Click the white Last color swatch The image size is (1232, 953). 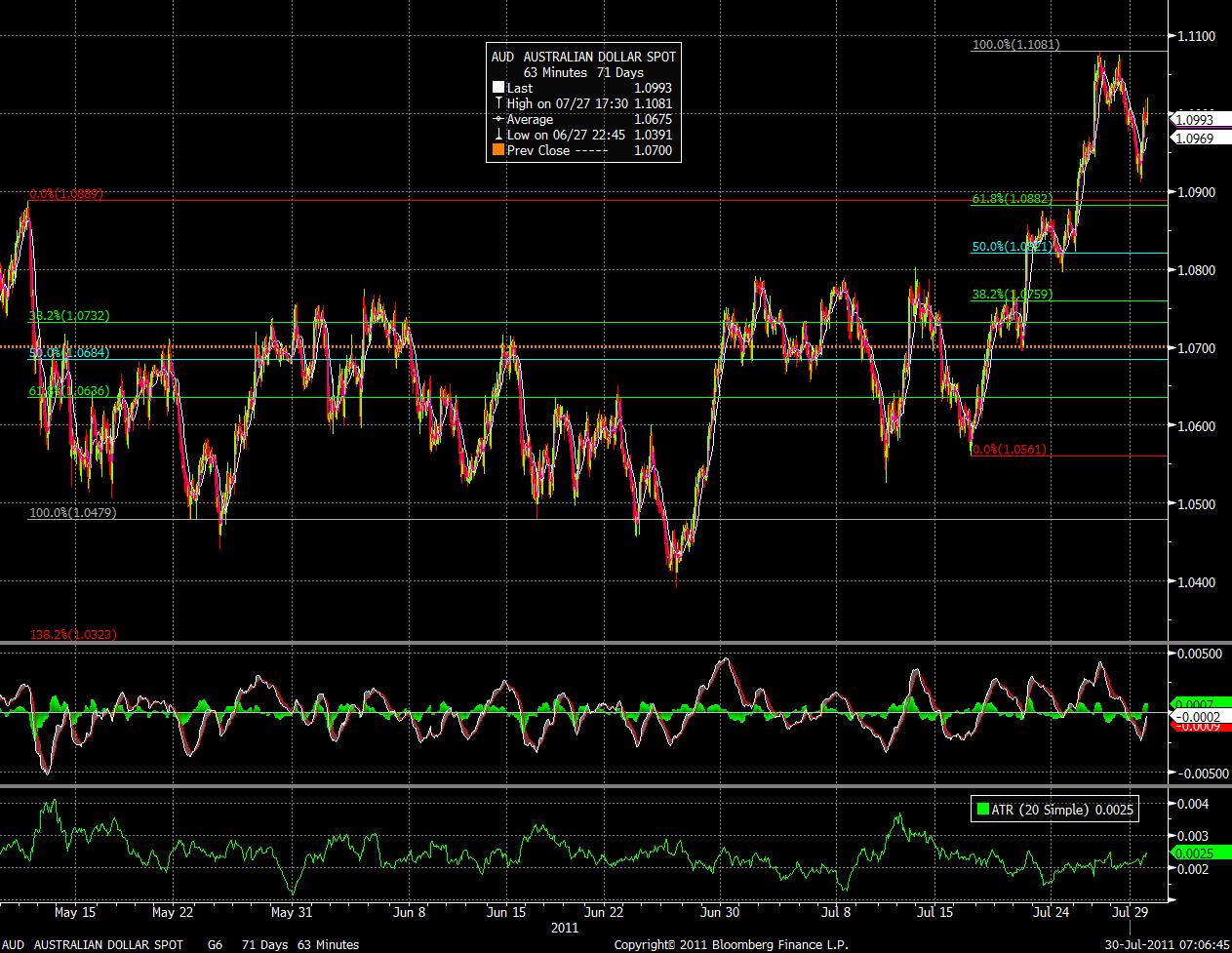point(498,88)
